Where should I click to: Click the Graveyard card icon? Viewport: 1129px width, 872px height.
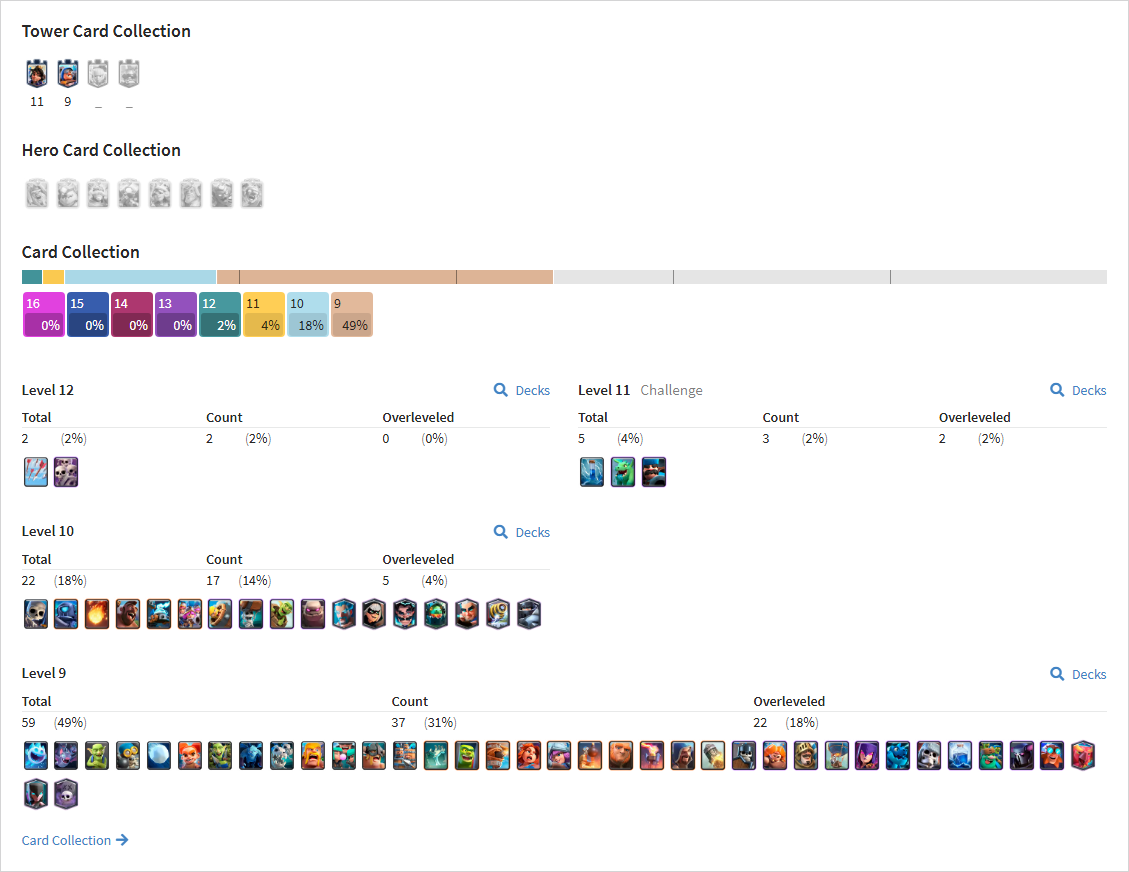[66, 795]
